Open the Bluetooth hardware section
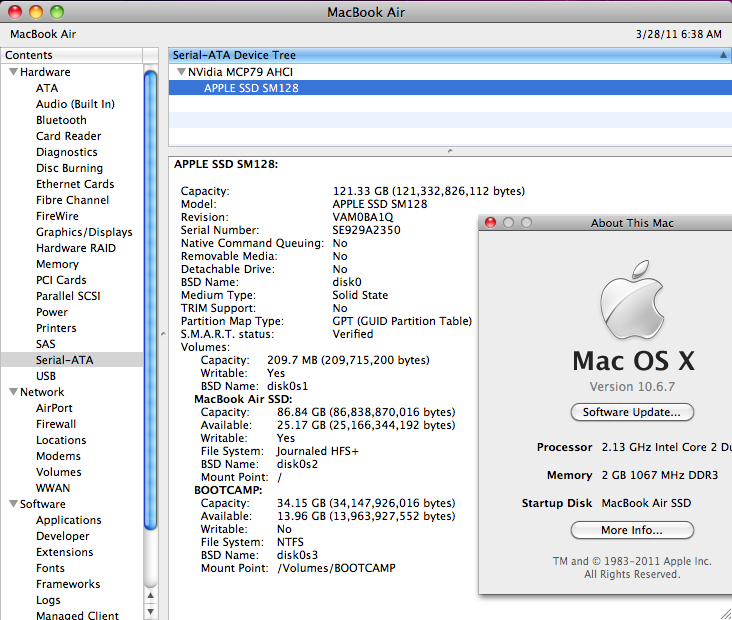732x620 pixels. click(61, 120)
